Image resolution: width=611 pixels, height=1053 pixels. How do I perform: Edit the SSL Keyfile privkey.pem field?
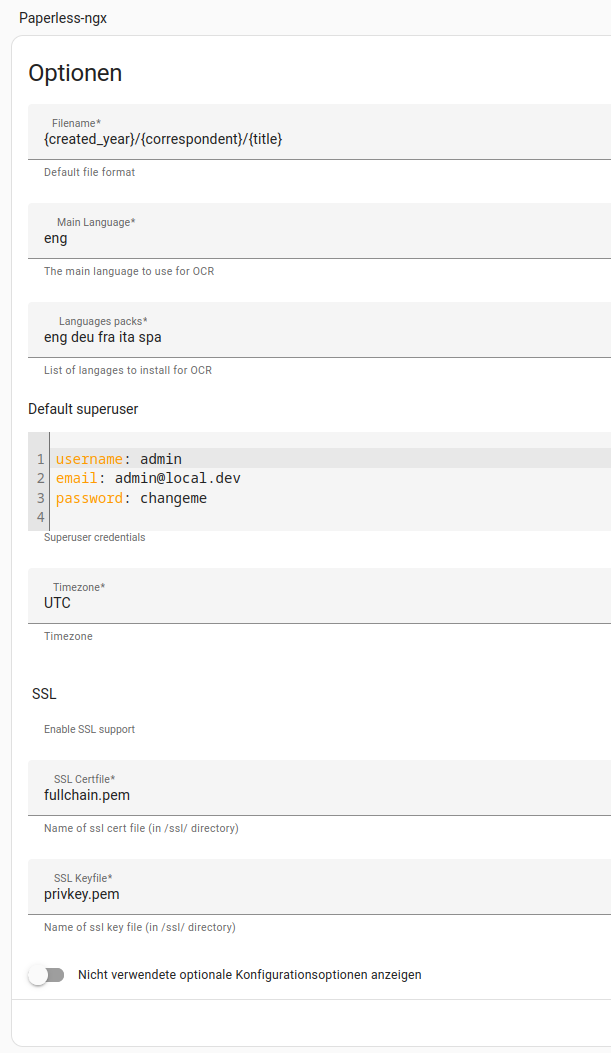pyautogui.click(x=320, y=886)
